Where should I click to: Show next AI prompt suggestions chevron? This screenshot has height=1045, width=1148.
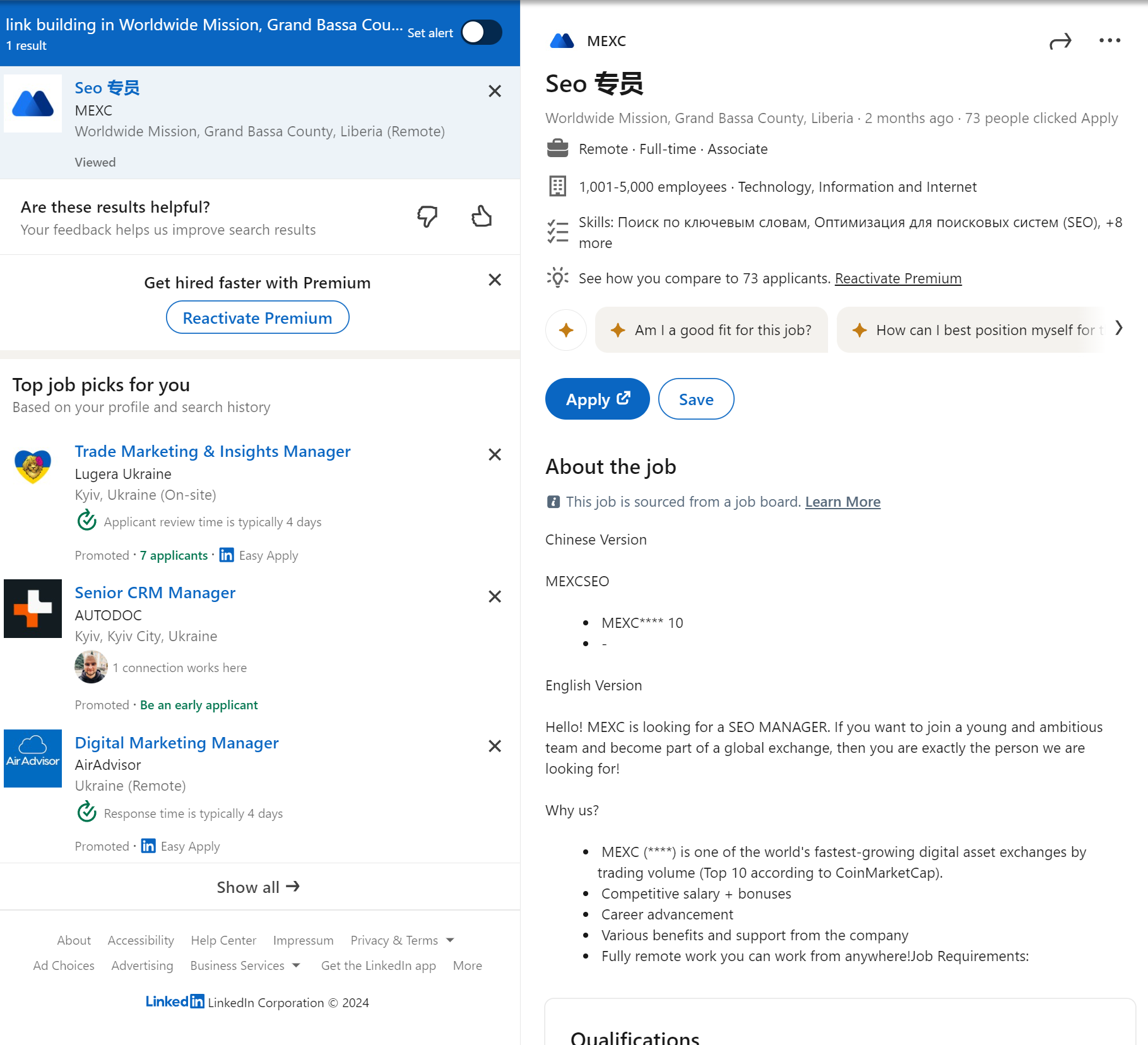coord(1119,328)
